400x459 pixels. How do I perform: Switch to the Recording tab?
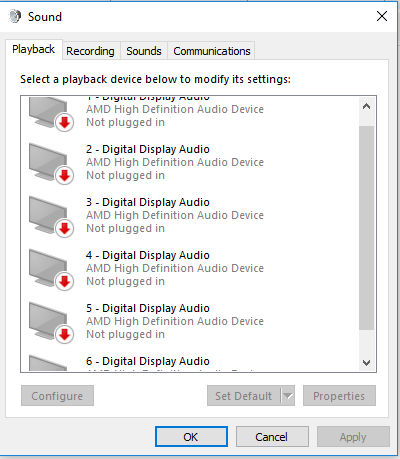point(90,51)
